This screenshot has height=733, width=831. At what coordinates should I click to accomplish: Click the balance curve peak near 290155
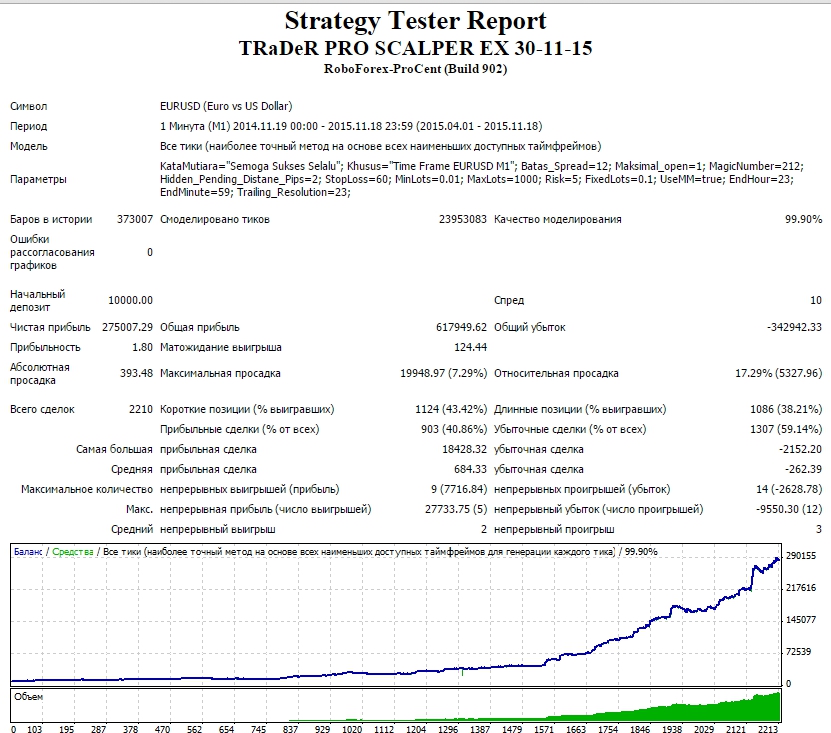(777, 559)
